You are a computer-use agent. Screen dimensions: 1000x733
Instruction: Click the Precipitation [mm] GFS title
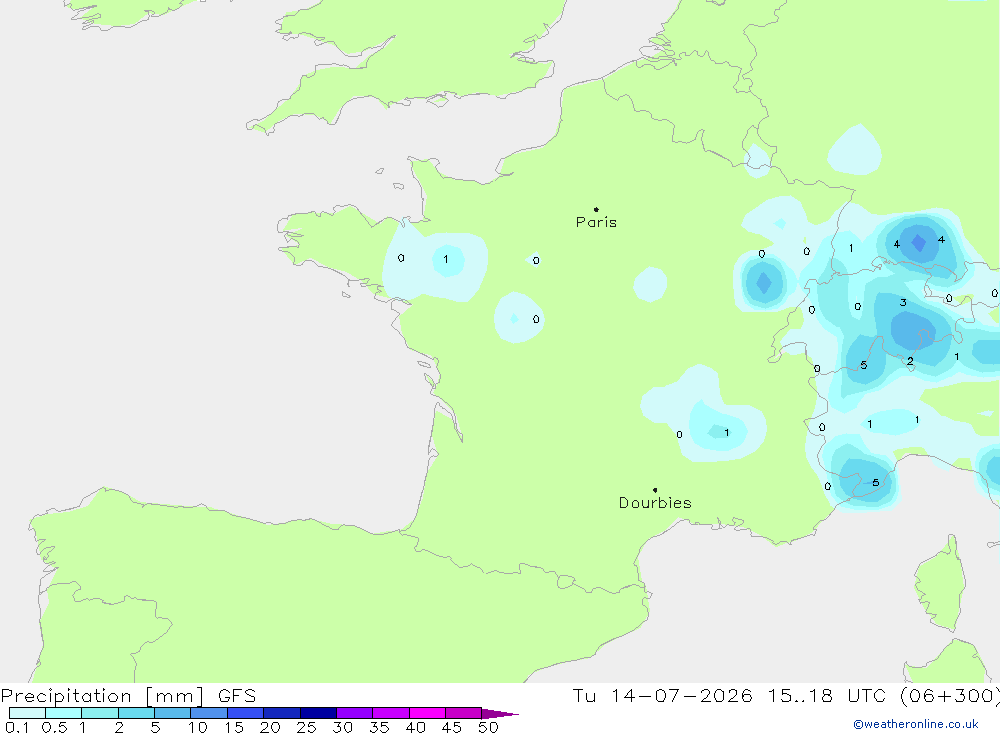[x=128, y=695]
